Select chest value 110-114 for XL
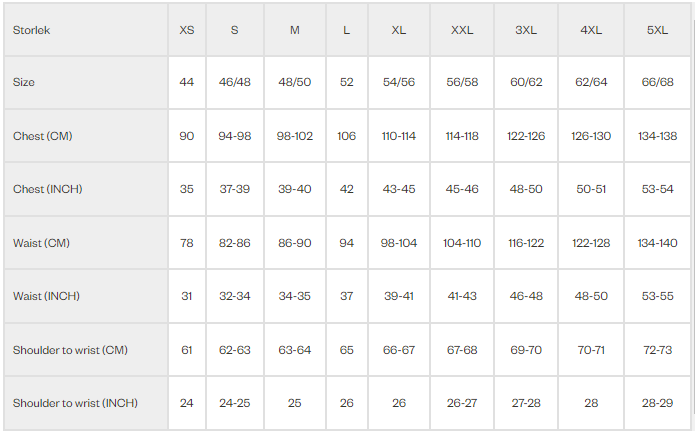The width and height of the screenshot is (695, 433). click(398, 136)
